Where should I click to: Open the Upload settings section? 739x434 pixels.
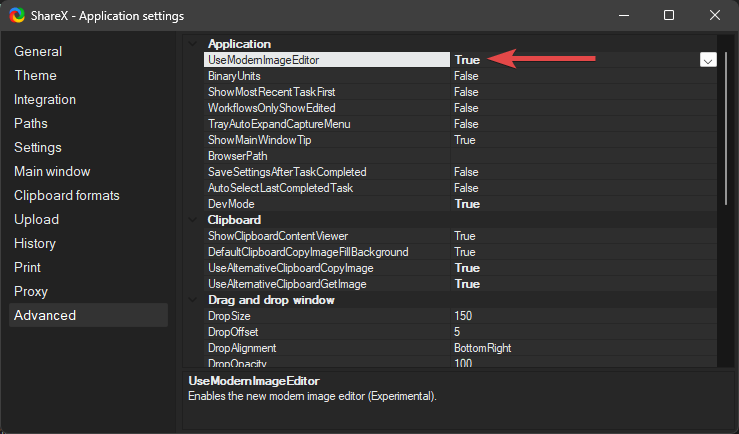[x=36, y=220]
